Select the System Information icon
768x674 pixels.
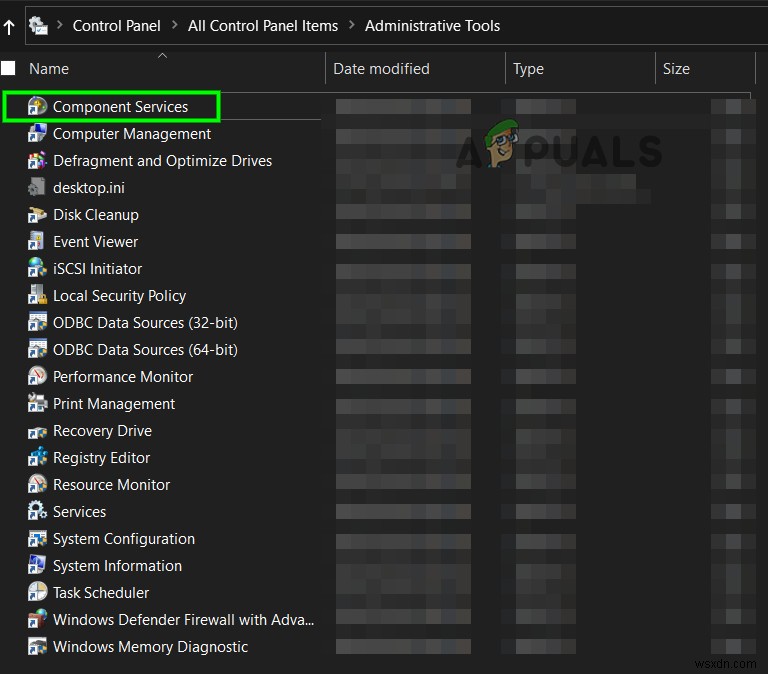click(37, 565)
